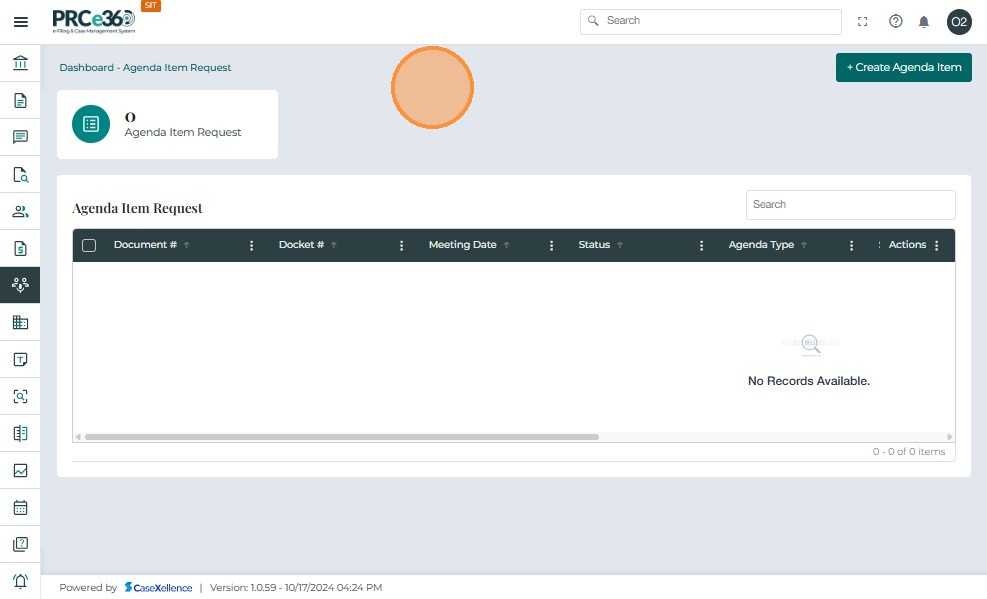
Task: Open Meeting Date column menu
Action: 551,245
